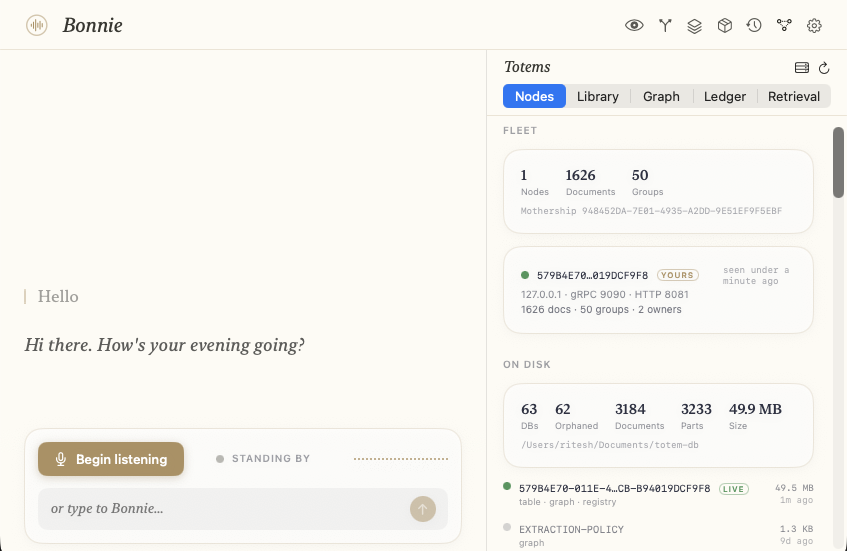This screenshot has height=551, width=847.
Task: Click the Bonnie app title
Action: (92, 25)
